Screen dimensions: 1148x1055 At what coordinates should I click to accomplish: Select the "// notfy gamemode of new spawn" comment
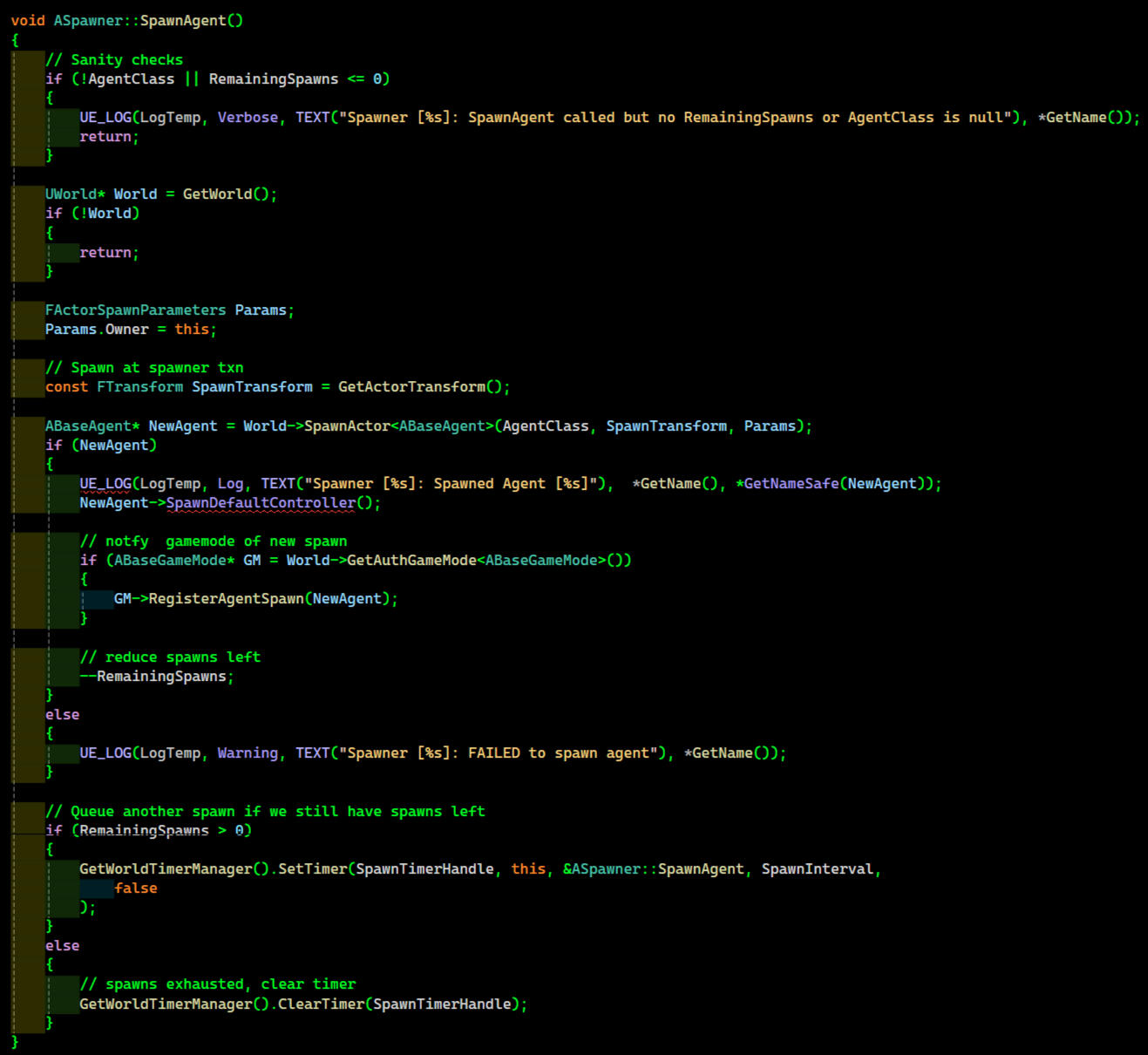(214, 541)
